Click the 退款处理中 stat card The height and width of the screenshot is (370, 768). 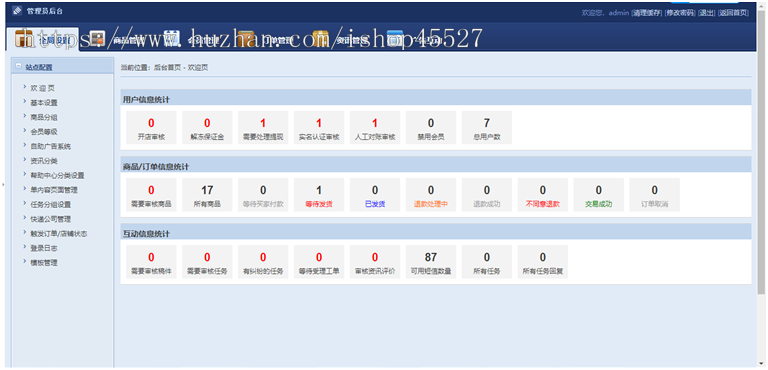point(431,195)
